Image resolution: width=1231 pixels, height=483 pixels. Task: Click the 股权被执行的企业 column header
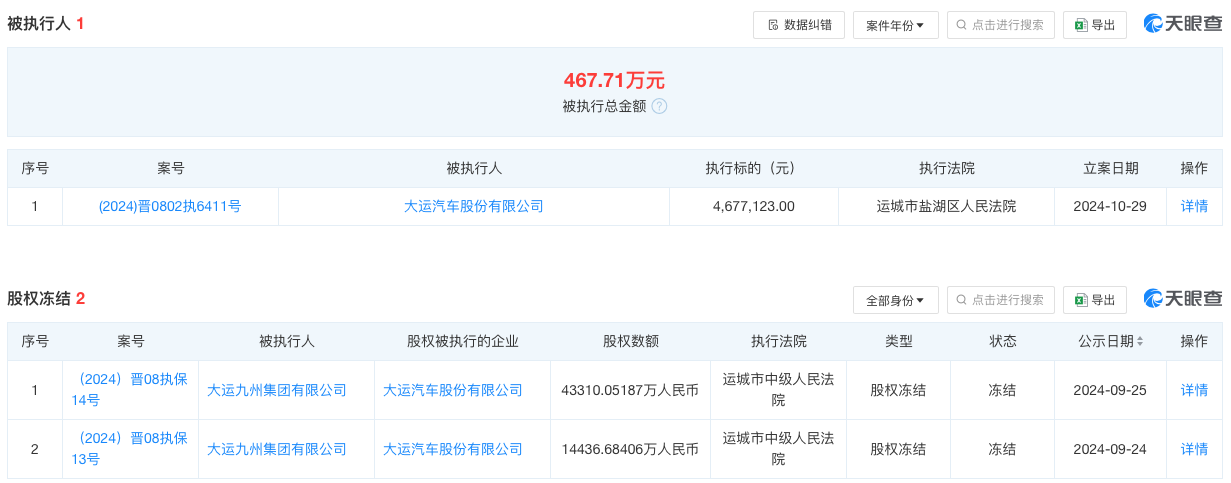click(x=463, y=342)
